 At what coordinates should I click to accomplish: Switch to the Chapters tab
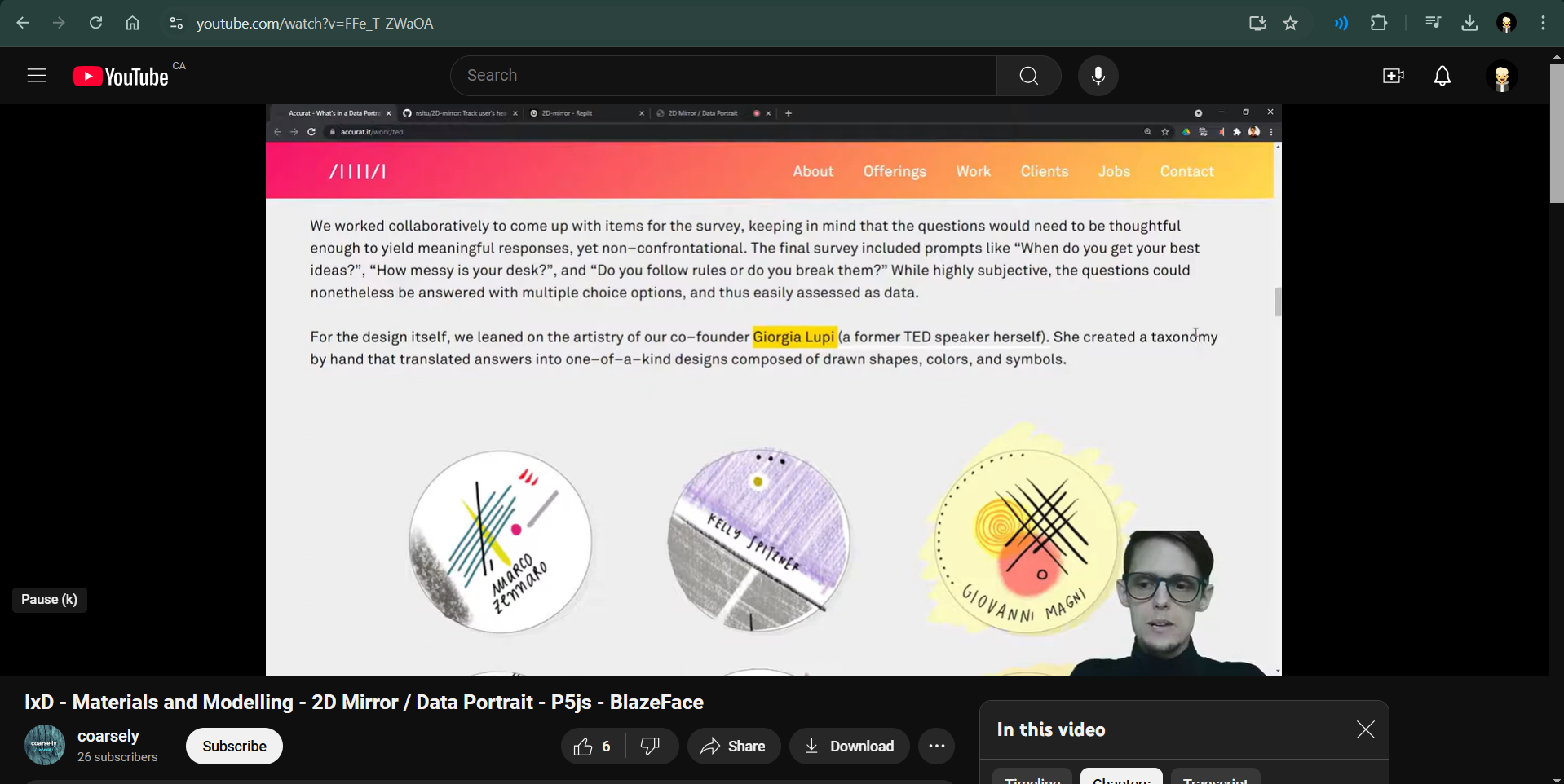pos(1120,777)
